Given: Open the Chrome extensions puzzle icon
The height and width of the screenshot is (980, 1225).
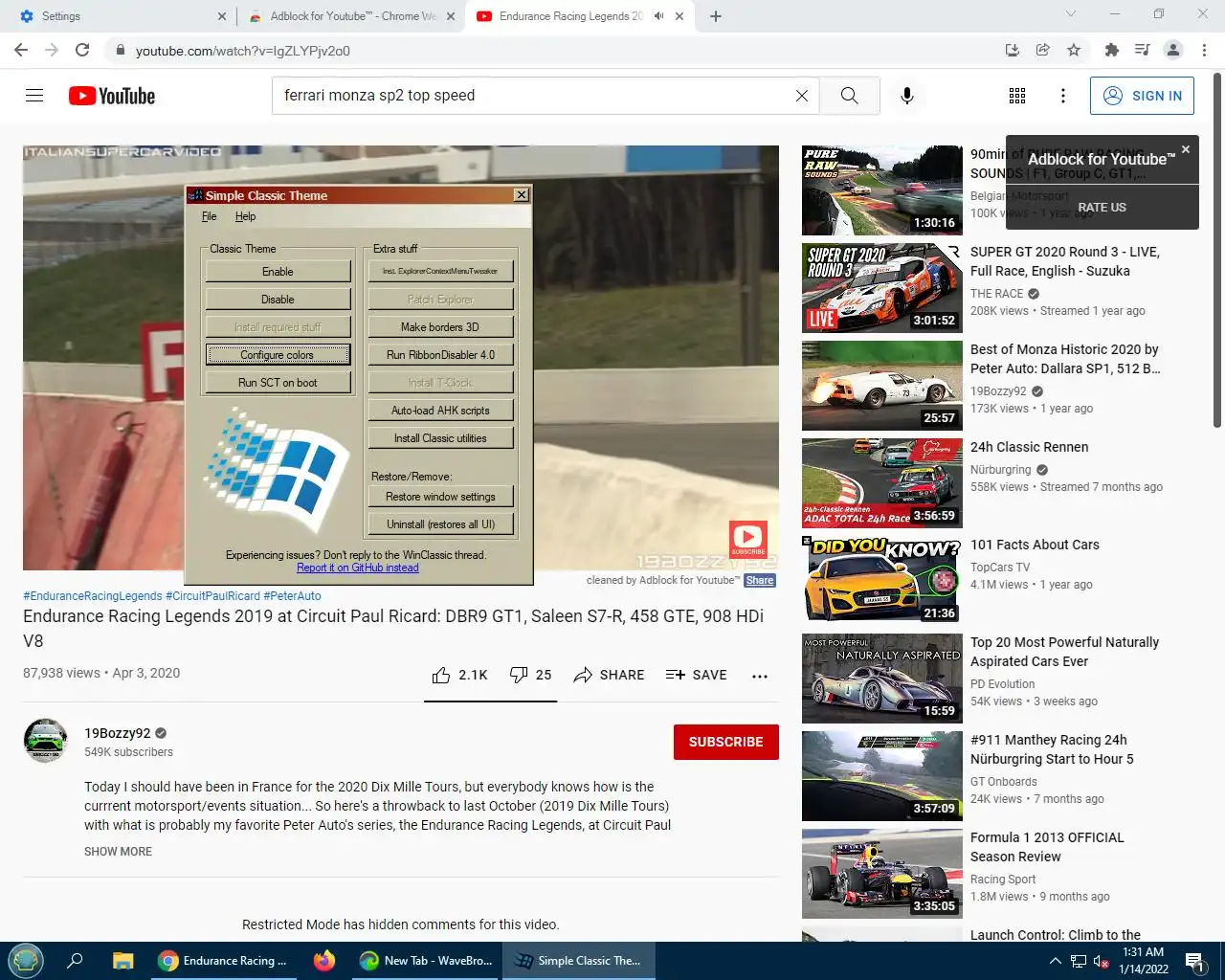Looking at the screenshot, I should [1111, 50].
